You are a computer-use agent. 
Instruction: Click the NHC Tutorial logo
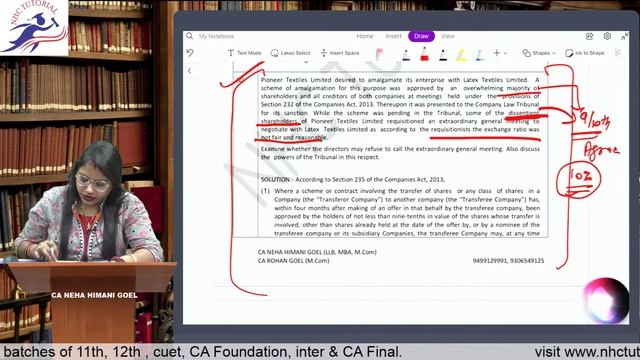coord(34,27)
